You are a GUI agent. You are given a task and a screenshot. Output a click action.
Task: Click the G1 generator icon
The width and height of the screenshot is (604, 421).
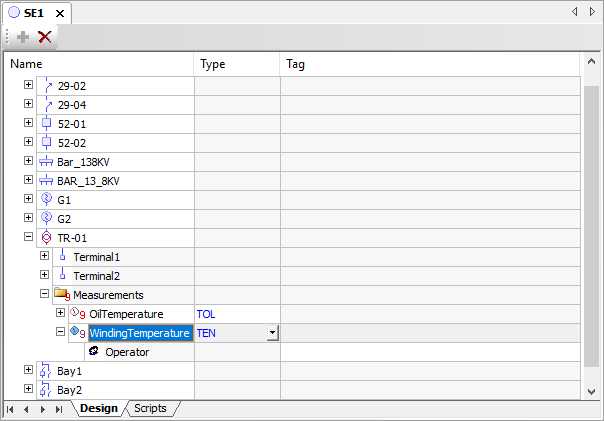click(46, 200)
